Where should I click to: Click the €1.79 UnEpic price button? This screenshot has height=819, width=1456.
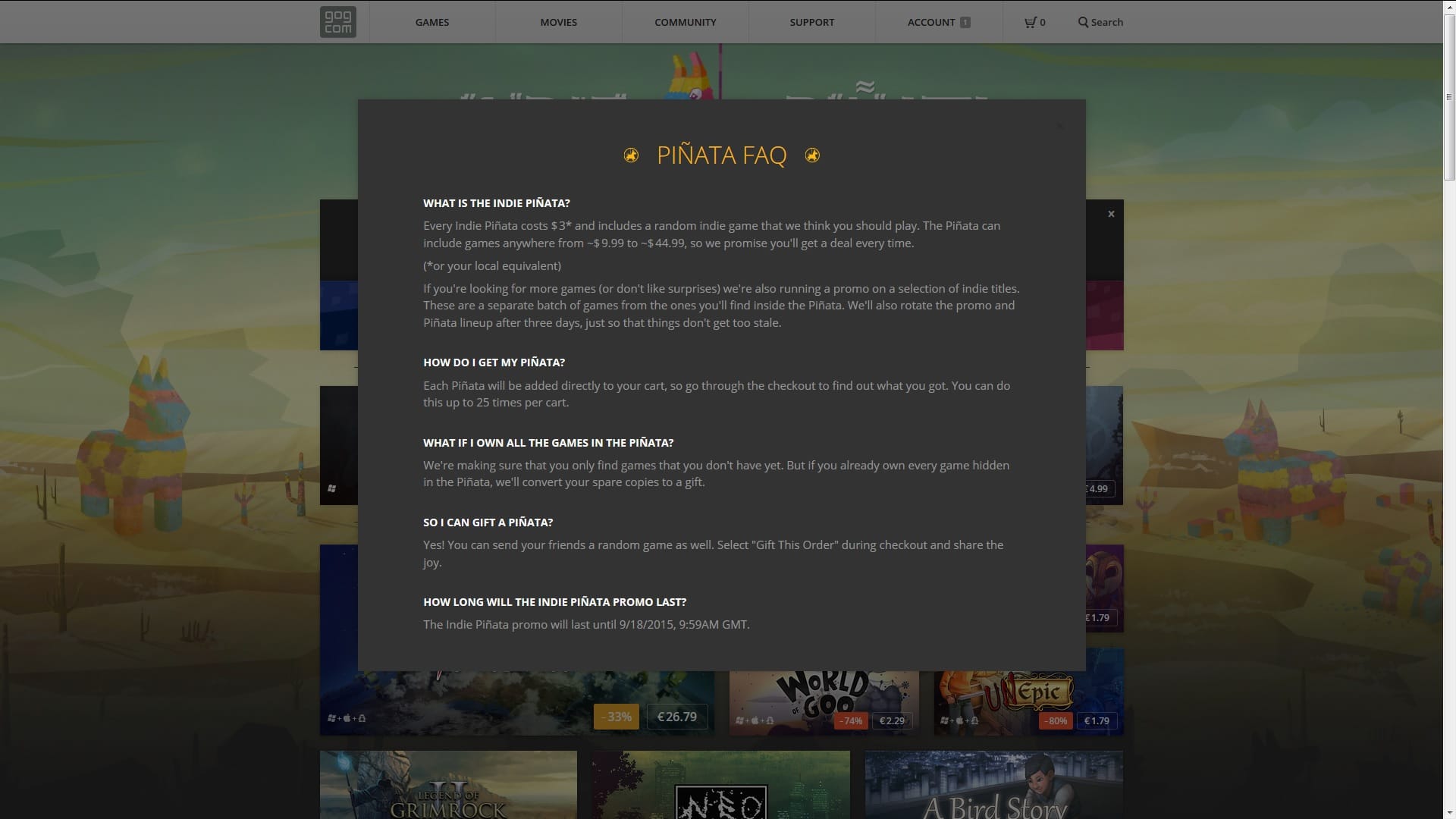(1097, 720)
